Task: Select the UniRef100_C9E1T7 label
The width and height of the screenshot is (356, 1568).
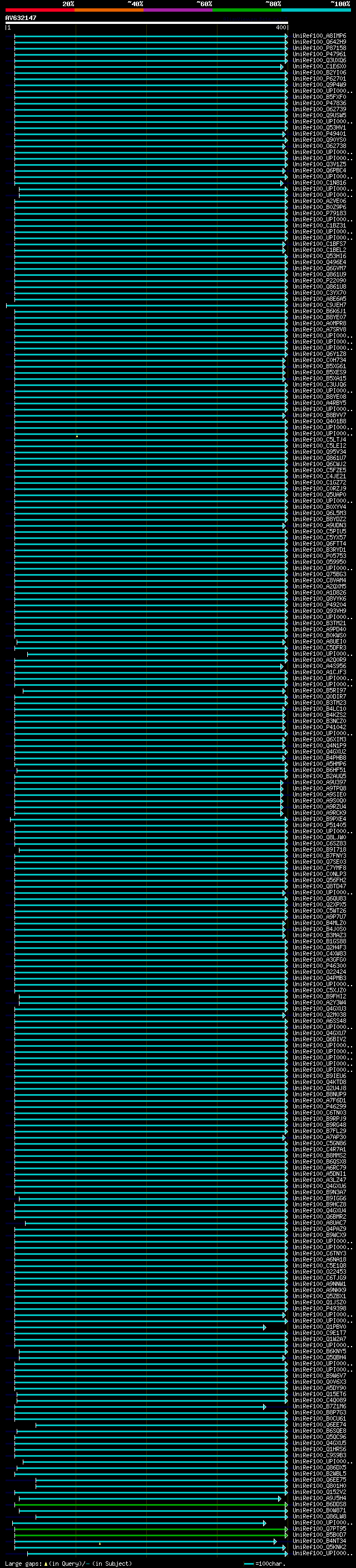Action: click(x=319, y=1333)
